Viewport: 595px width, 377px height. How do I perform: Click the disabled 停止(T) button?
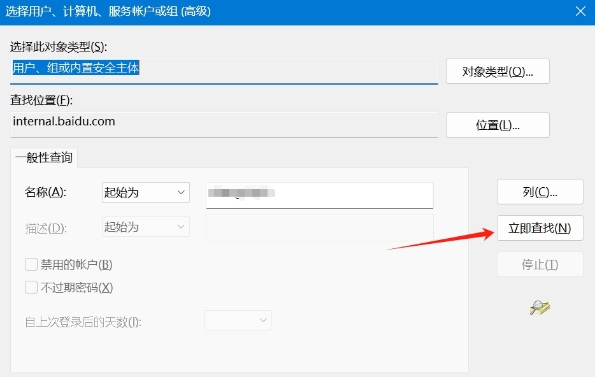point(540,264)
